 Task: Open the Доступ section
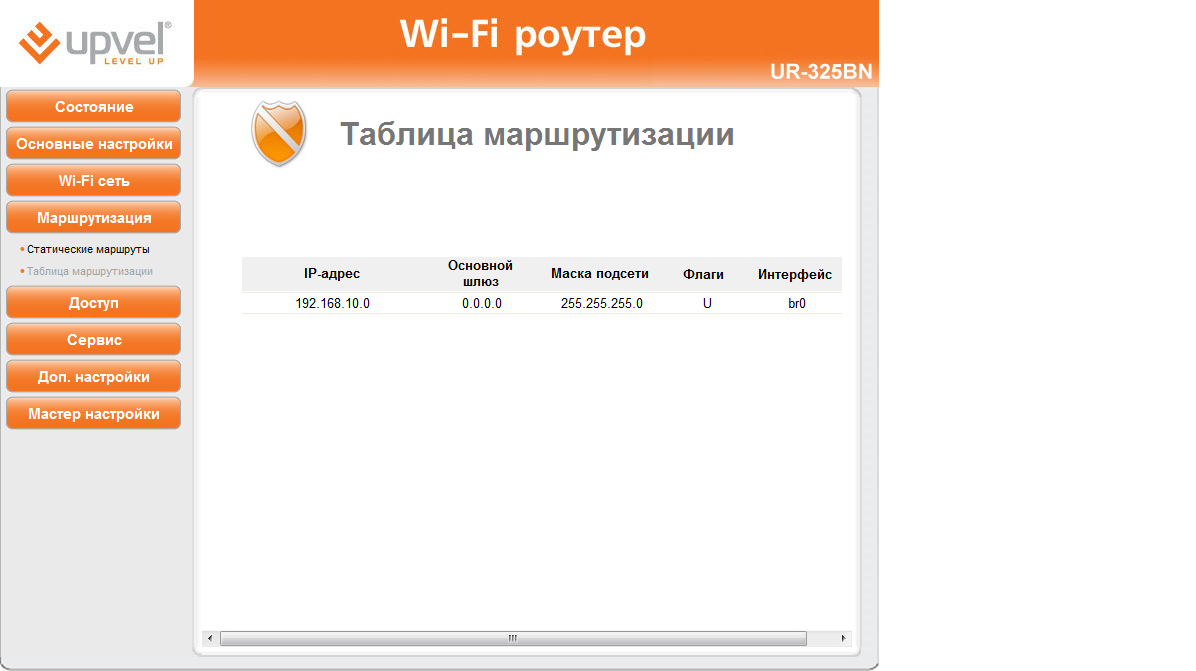point(94,303)
